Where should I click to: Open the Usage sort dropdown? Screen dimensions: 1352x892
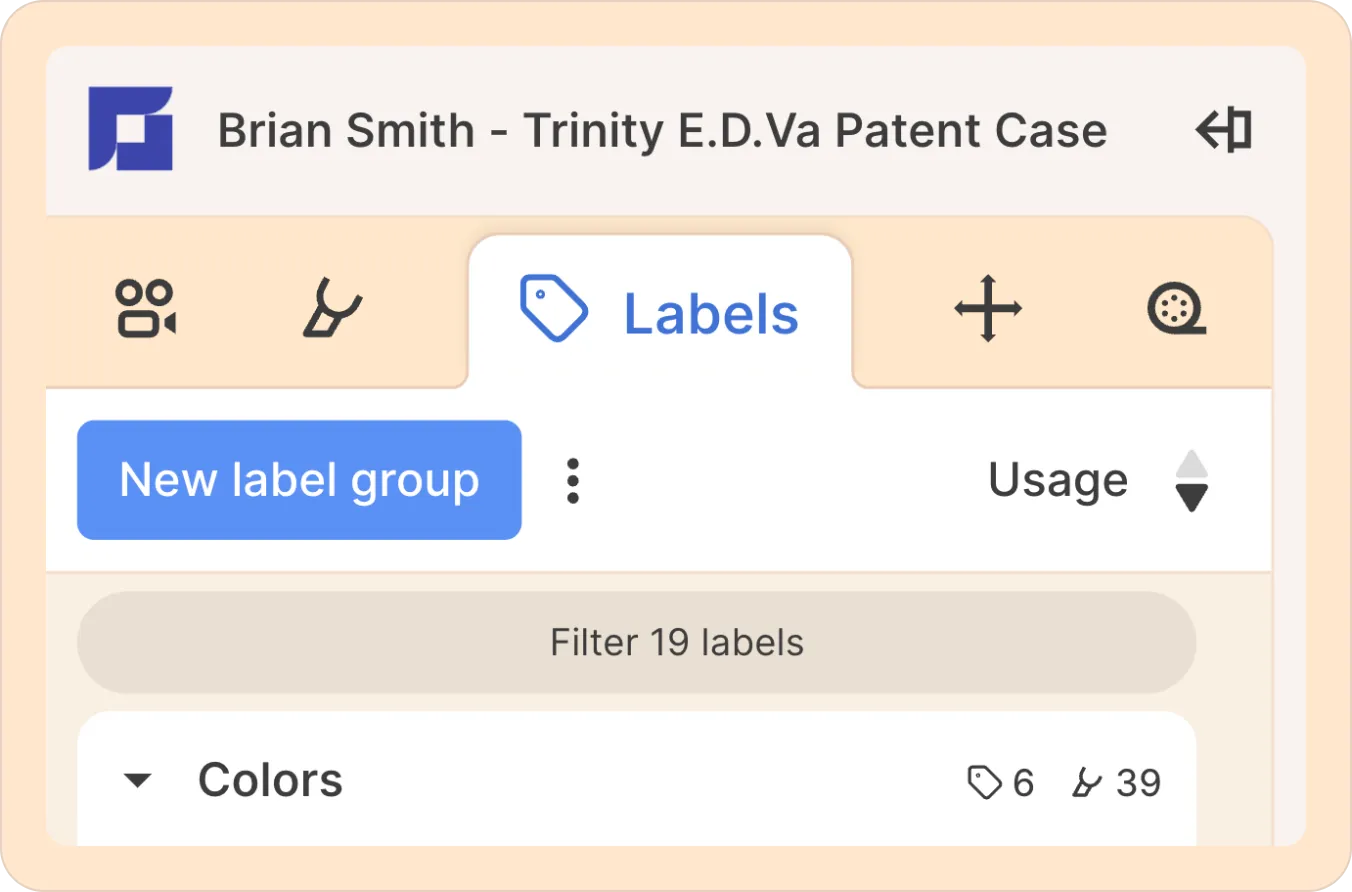(x=1058, y=481)
